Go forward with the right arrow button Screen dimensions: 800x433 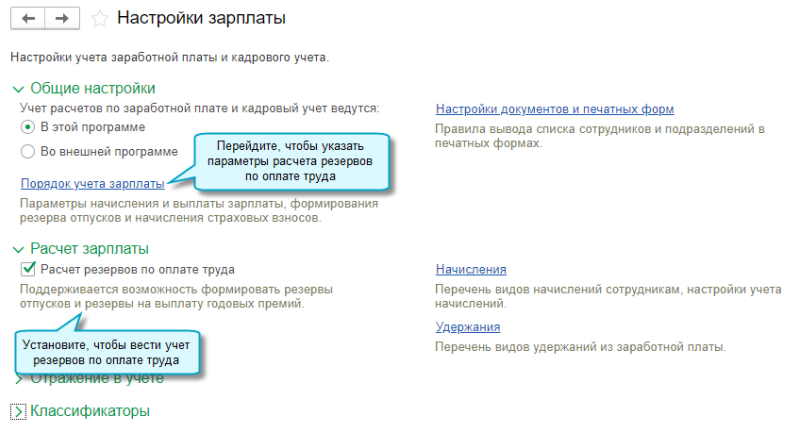click(62, 19)
